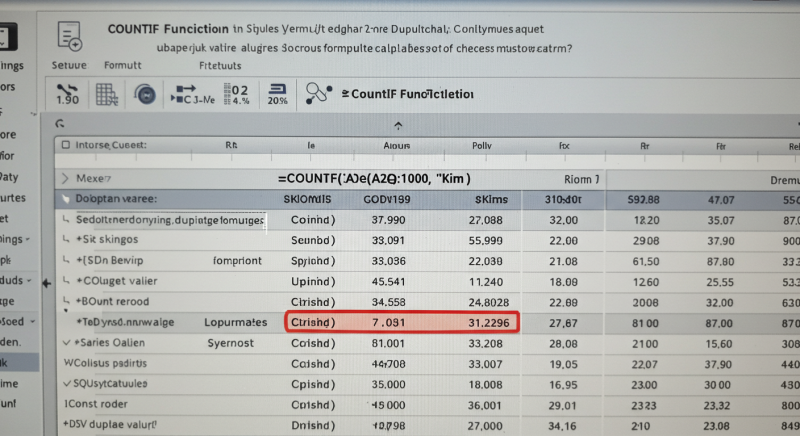Expand the Mexe formula row chevron

65,178
